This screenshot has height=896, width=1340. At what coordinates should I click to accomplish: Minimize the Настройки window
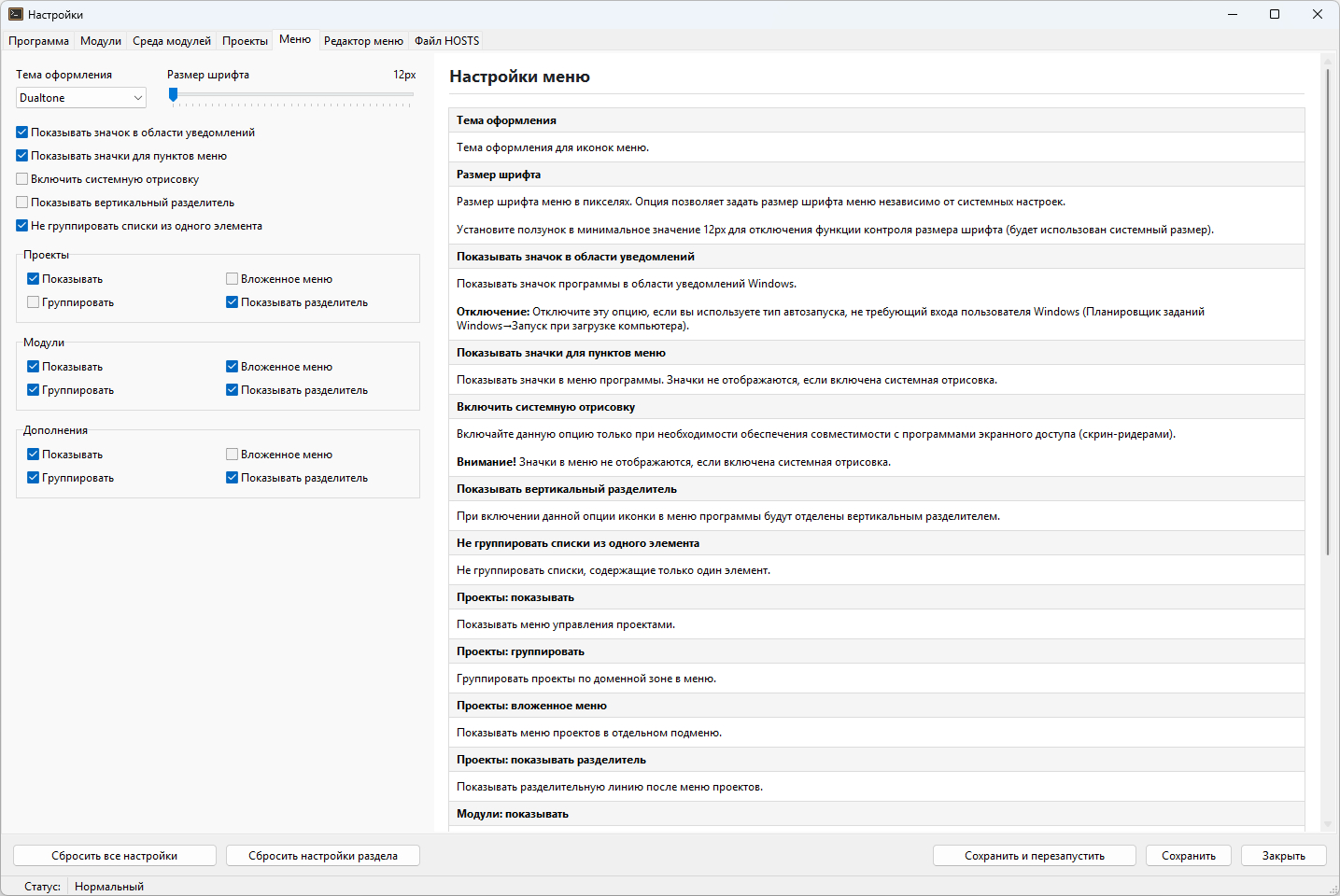pyautogui.click(x=1232, y=14)
